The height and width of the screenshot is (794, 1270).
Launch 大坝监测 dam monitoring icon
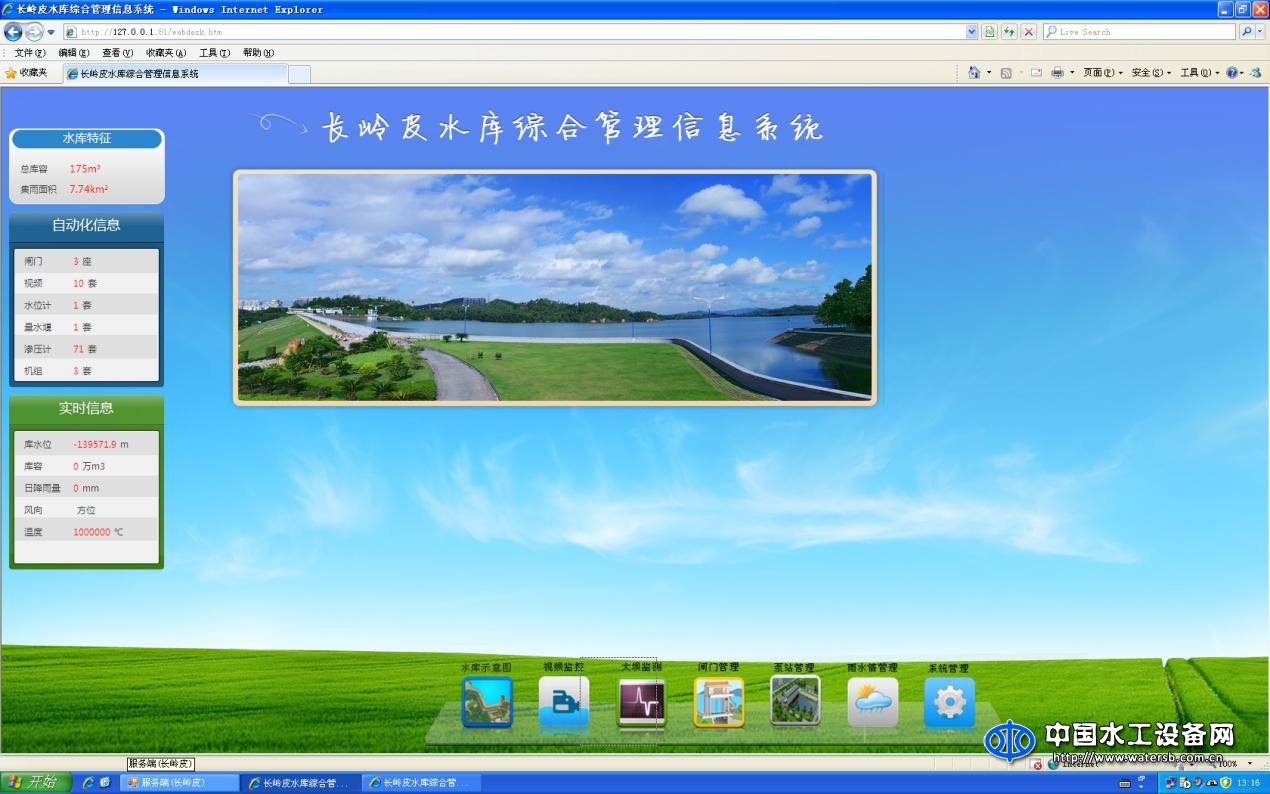[x=641, y=702]
